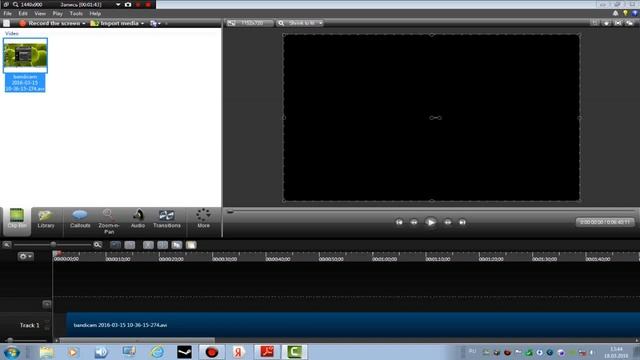640x360 pixels.
Task: Open Windows Start button
Action: coord(12,352)
